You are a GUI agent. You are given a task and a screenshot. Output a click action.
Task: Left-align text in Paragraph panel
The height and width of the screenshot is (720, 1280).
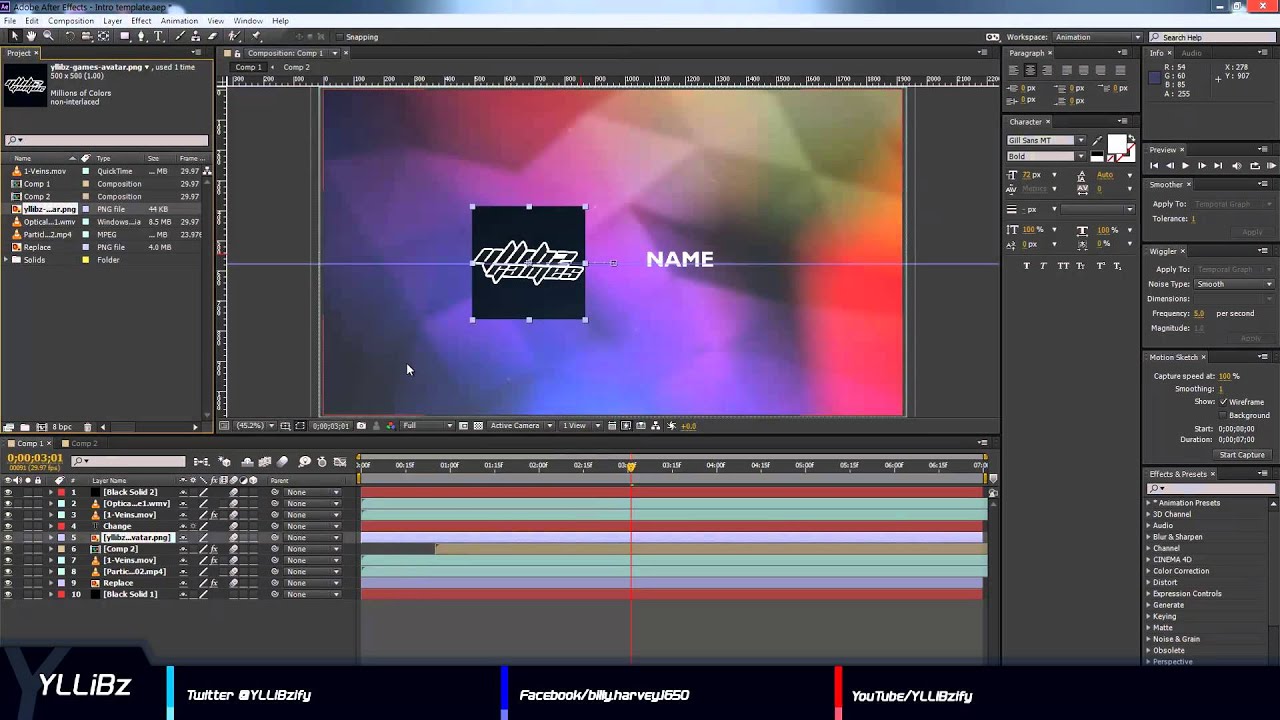click(1014, 70)
